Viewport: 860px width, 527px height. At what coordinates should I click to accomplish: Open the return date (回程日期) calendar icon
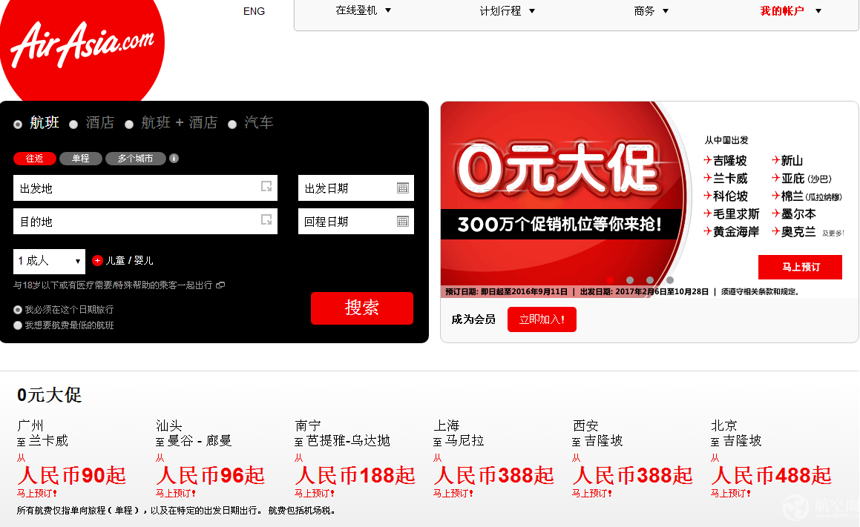click(402, 221)
